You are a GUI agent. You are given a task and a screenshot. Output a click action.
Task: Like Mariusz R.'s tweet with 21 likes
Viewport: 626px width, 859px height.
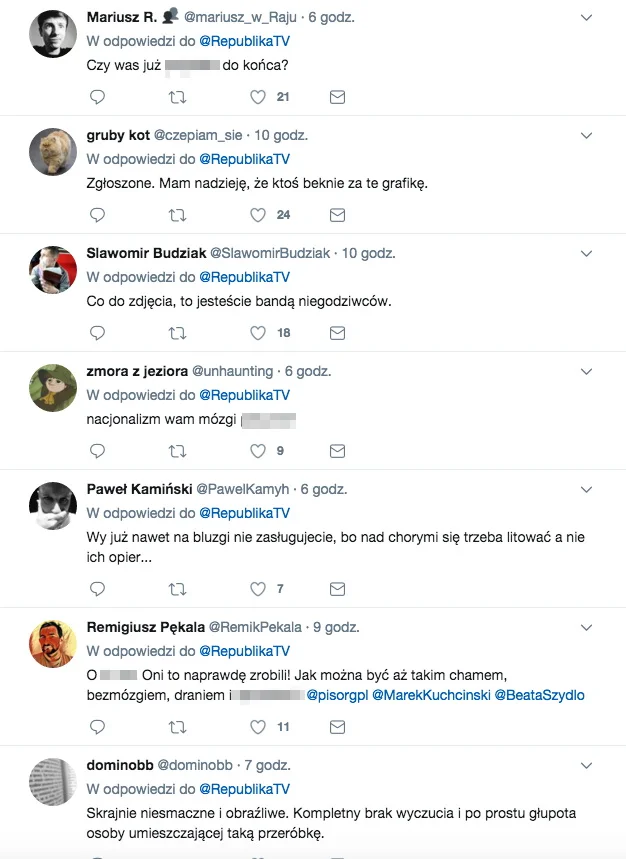(x=258, y=97)
